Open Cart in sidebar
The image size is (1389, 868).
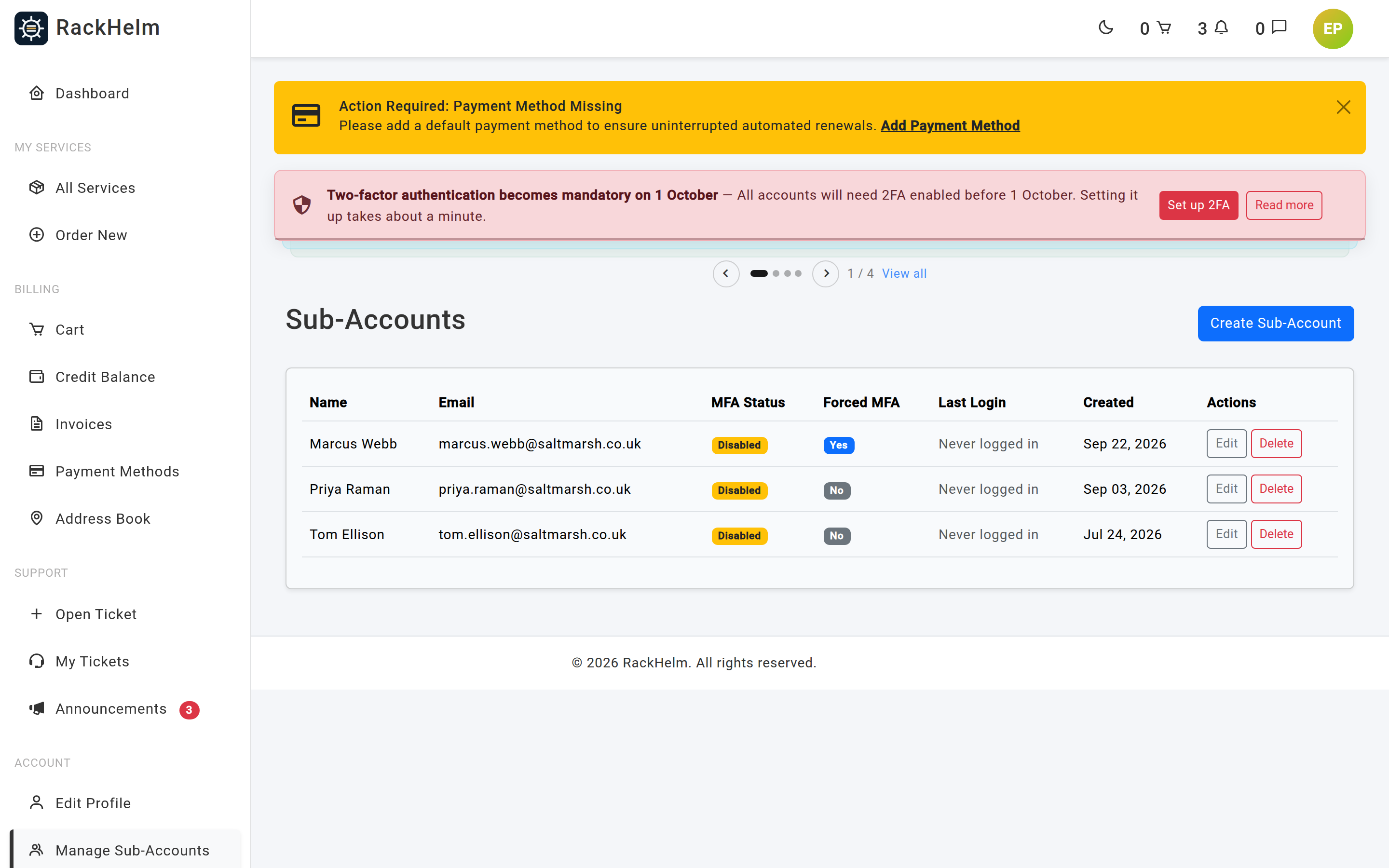(125, 329)
